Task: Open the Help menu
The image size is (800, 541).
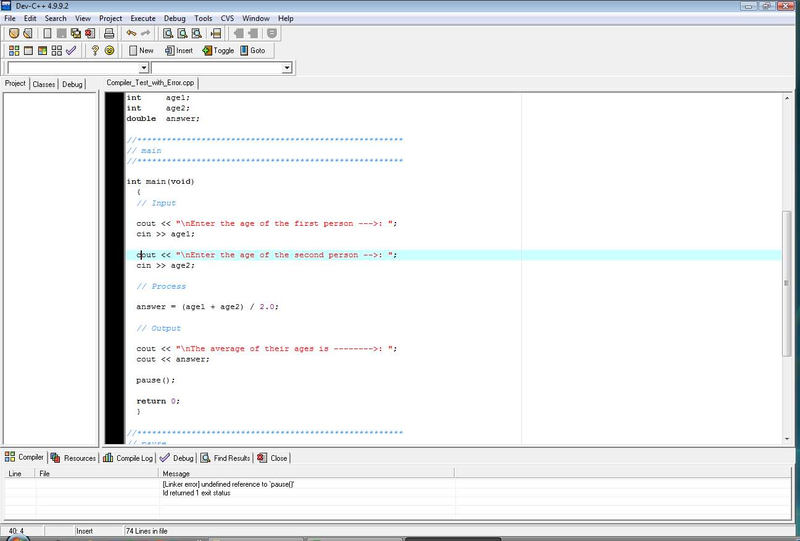Action: [286, 18]
